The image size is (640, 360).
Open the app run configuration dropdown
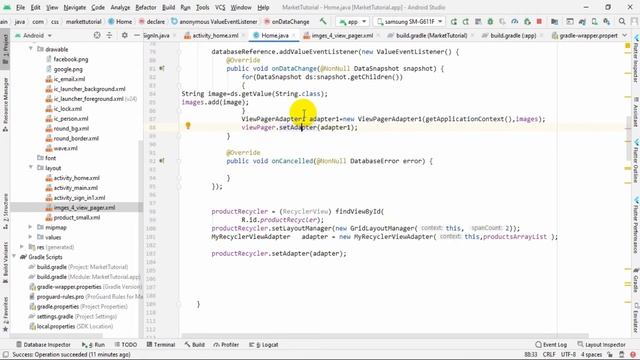click(352, 21)
